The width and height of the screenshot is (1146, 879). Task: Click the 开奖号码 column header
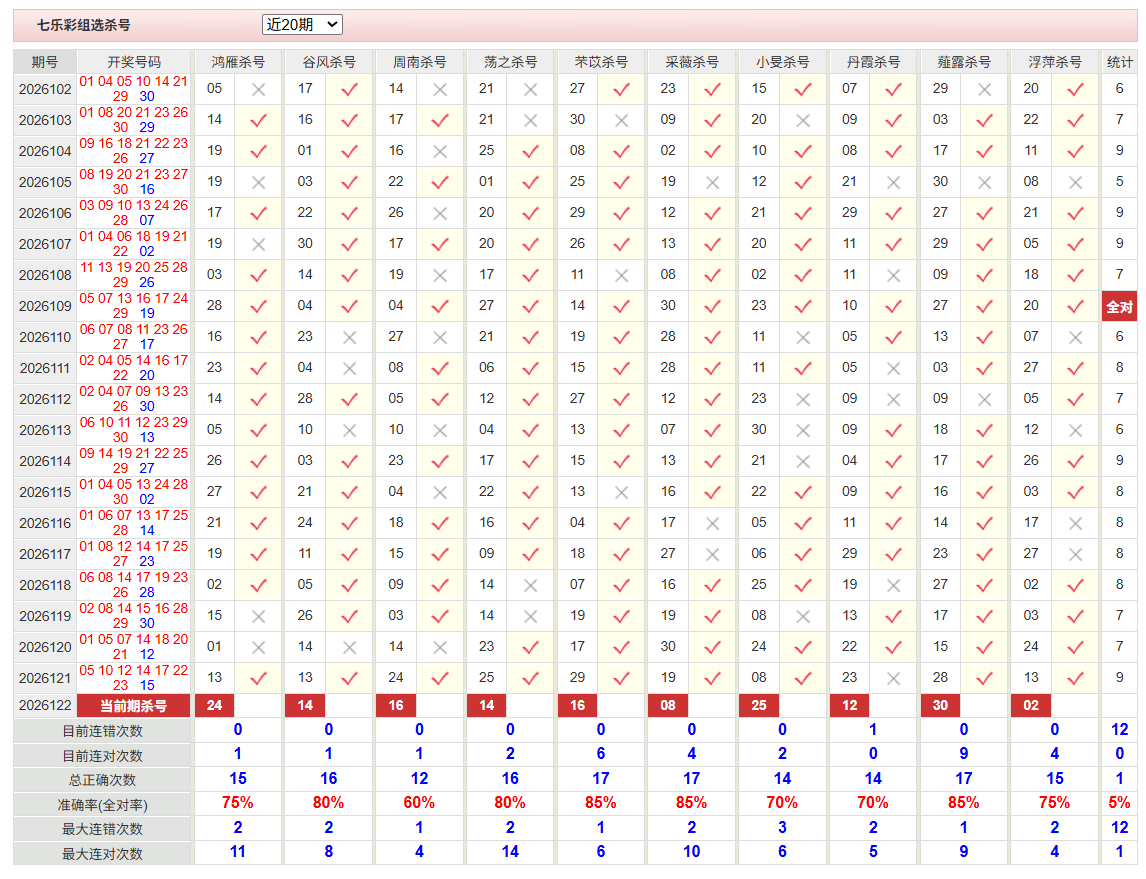click(x=134, y=62)
